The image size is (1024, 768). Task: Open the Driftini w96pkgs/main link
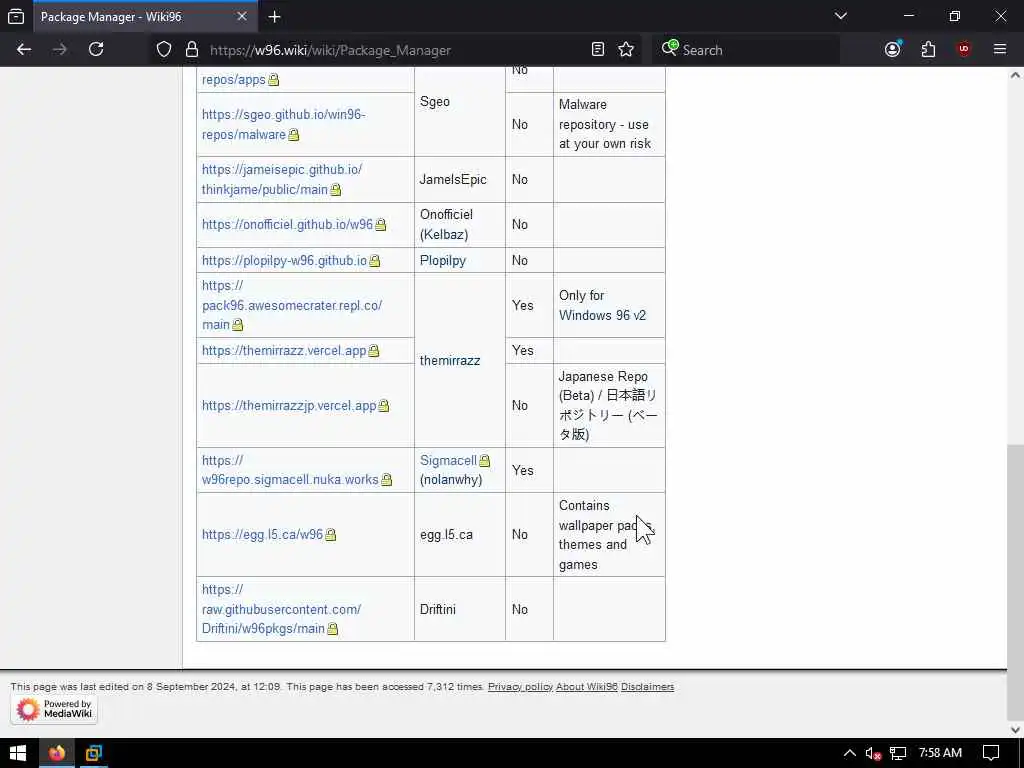(281, 609)
